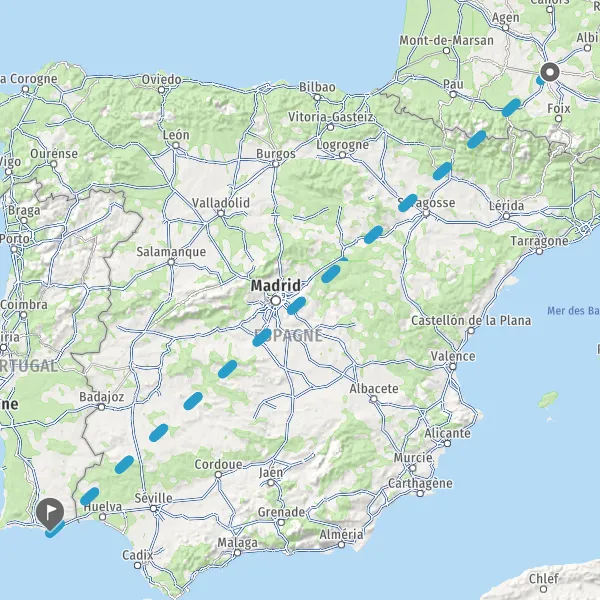Image resolution: width=600 pixels, height=600 pixels.
Task: Click the destination flag marker near Huelva
Action: (x=50, y=513)
